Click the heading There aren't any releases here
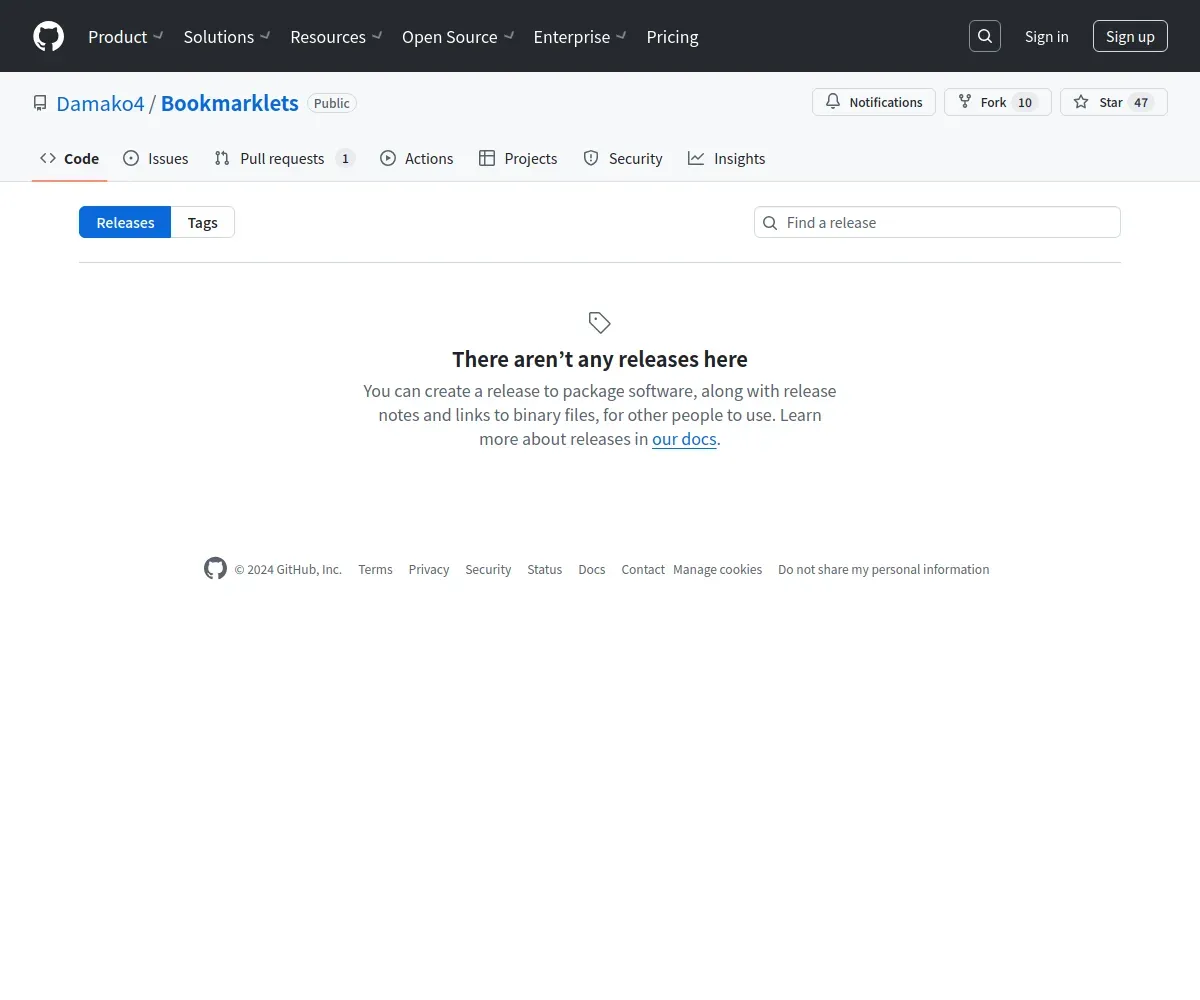 click(x=600, y=359)
